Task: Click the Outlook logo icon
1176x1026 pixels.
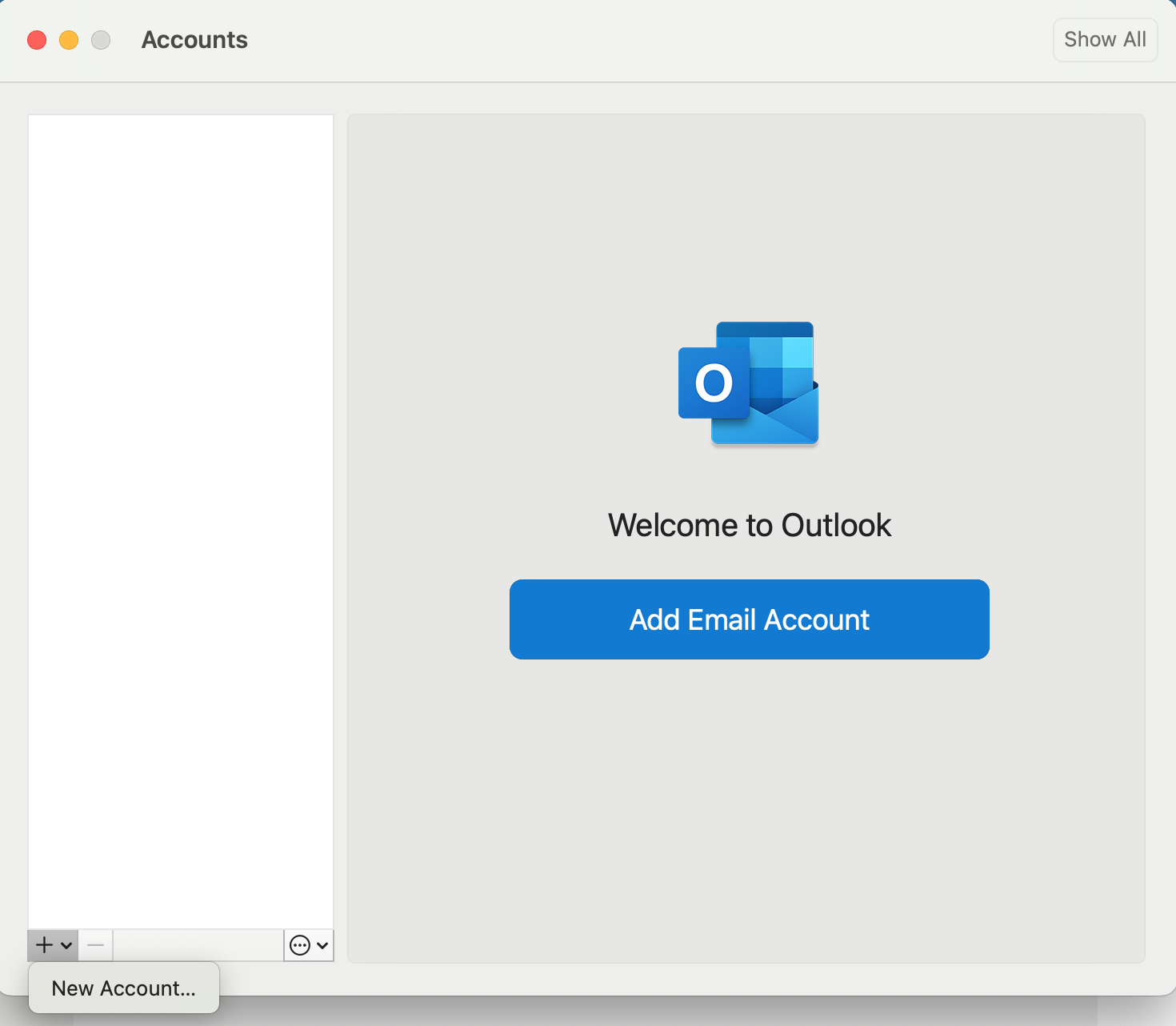Action: 749,383
